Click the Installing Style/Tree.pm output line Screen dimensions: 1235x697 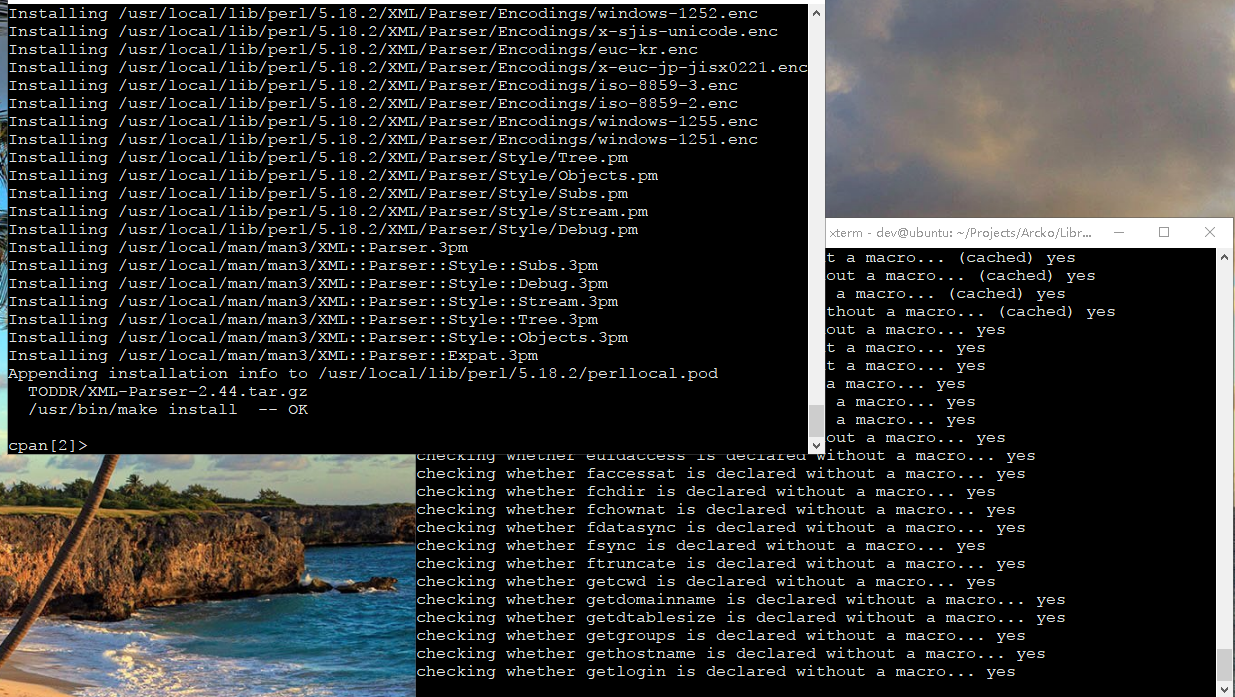318,158
